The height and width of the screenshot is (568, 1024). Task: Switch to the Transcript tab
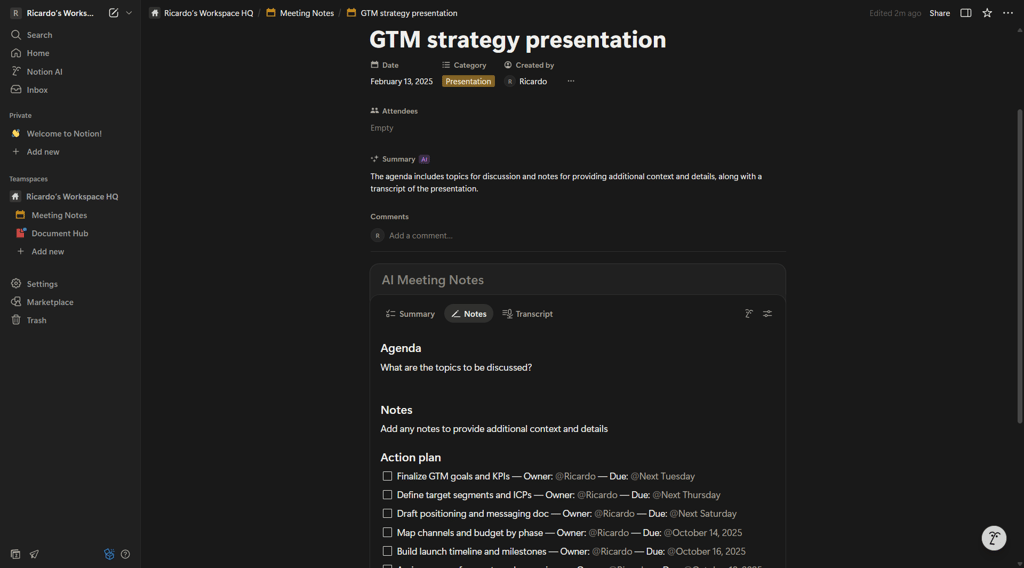coord(527,314)
